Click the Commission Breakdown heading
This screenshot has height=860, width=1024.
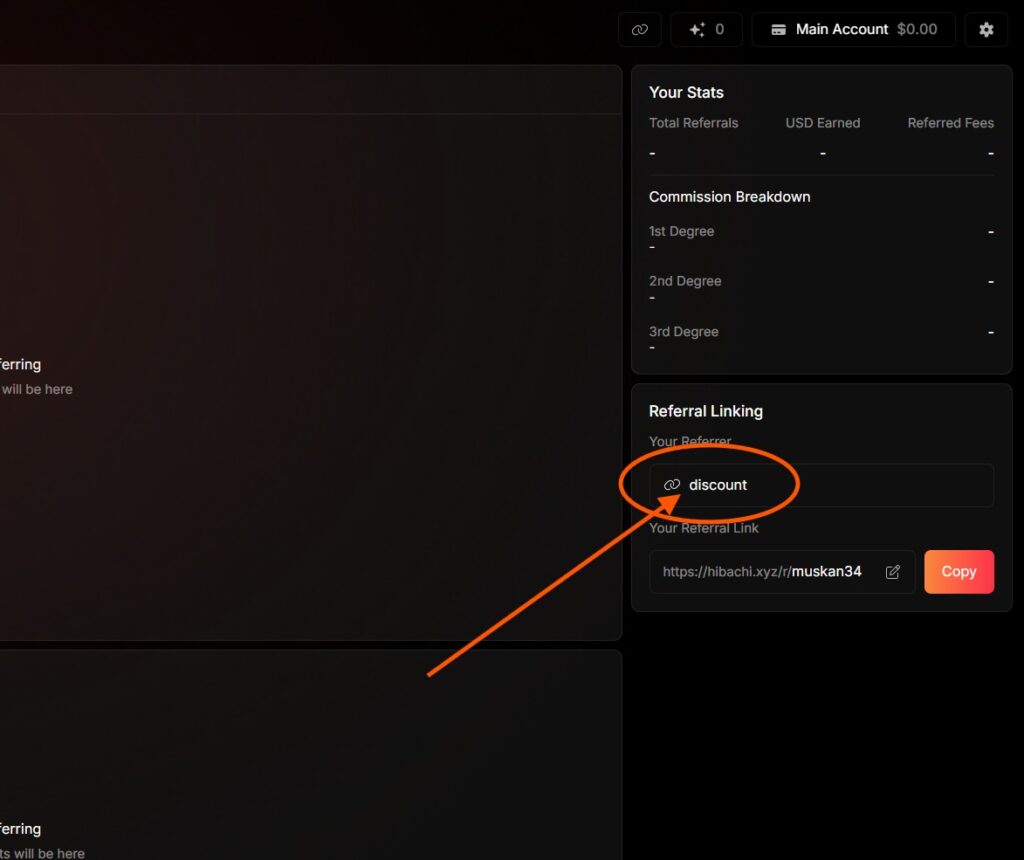(729, 197)
